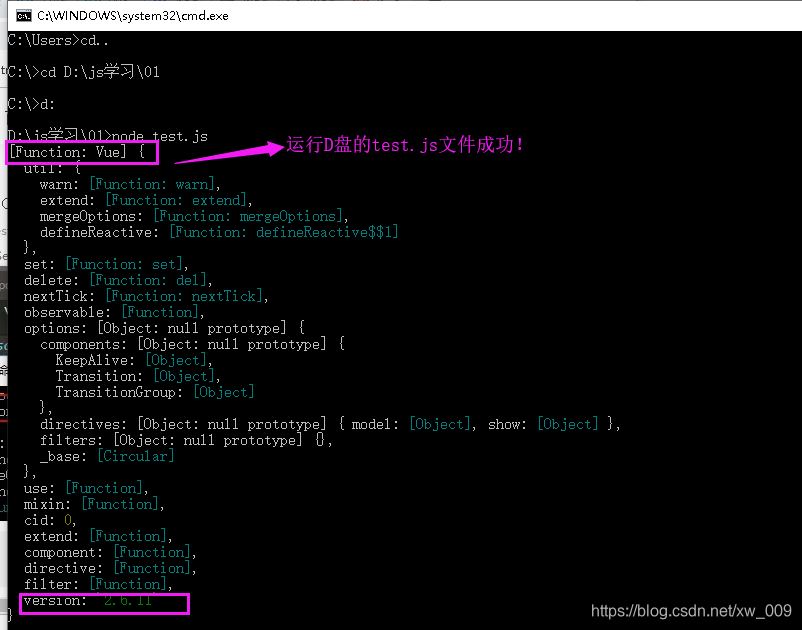Click the 'nextTick: [Function: nextTick]' line

(x=146, y=296)
